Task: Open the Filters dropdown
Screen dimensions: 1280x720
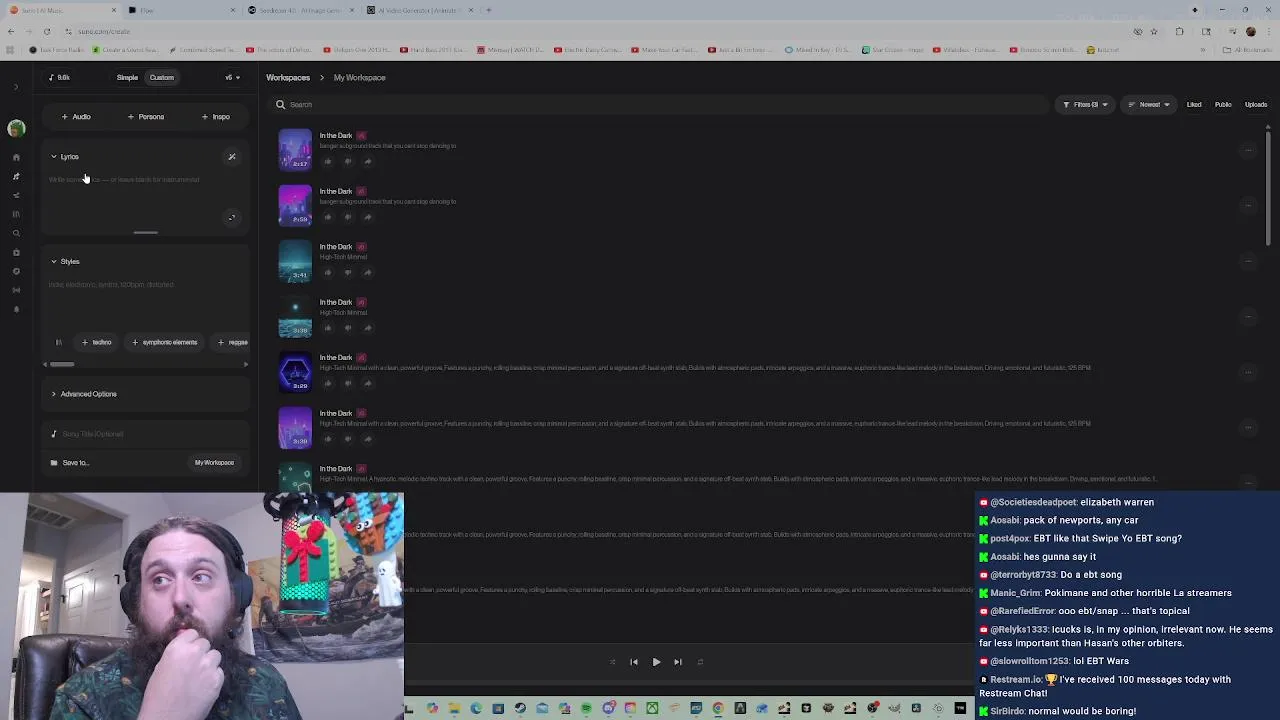Action: [x=1085, y=104]
